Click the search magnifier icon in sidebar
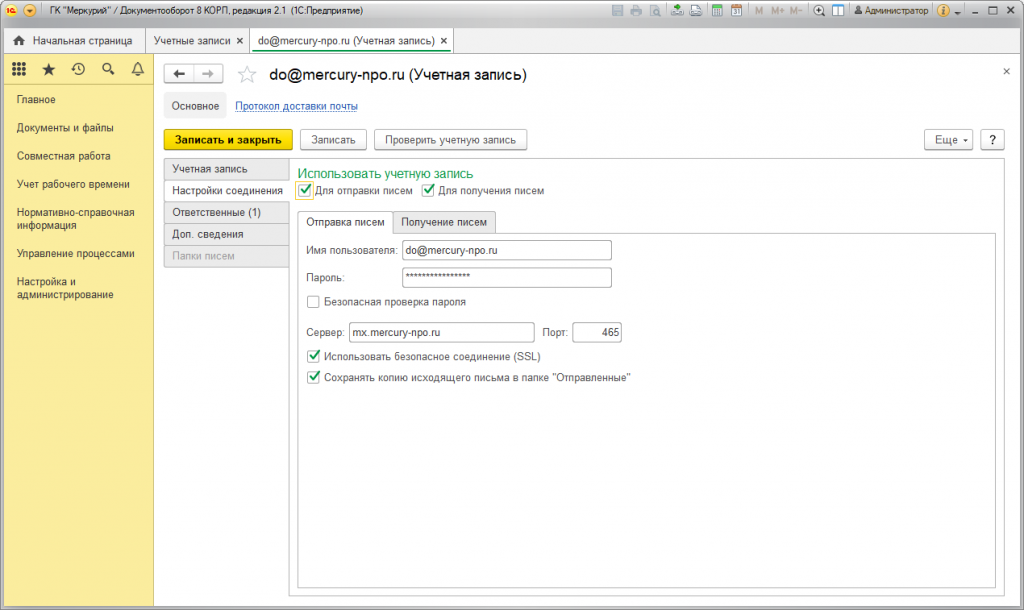The height and width of the screenshot is (610, 1024). coord(108,69)
